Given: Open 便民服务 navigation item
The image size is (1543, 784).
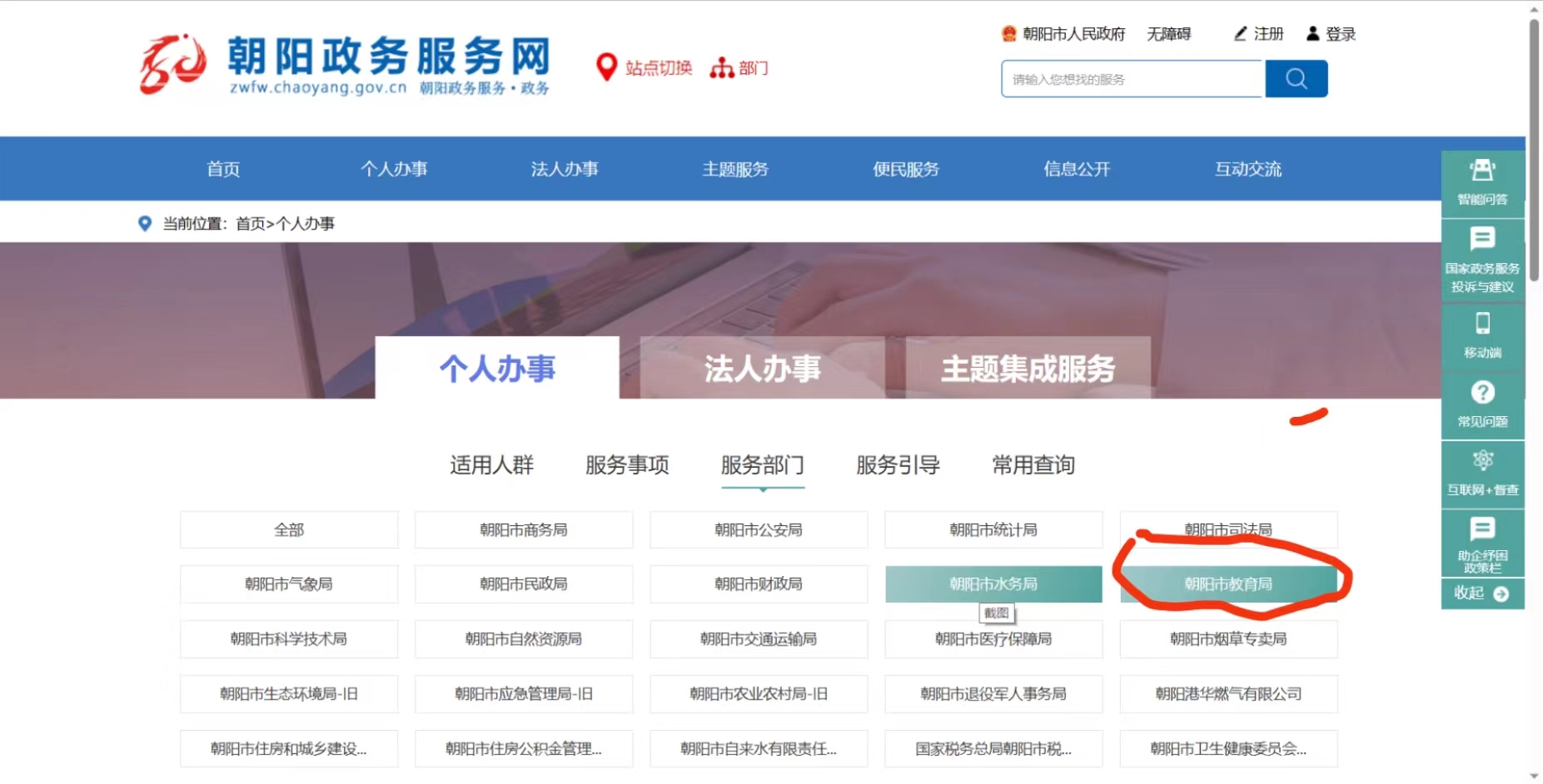Looking at the screenshot, I should click(906, 169).
